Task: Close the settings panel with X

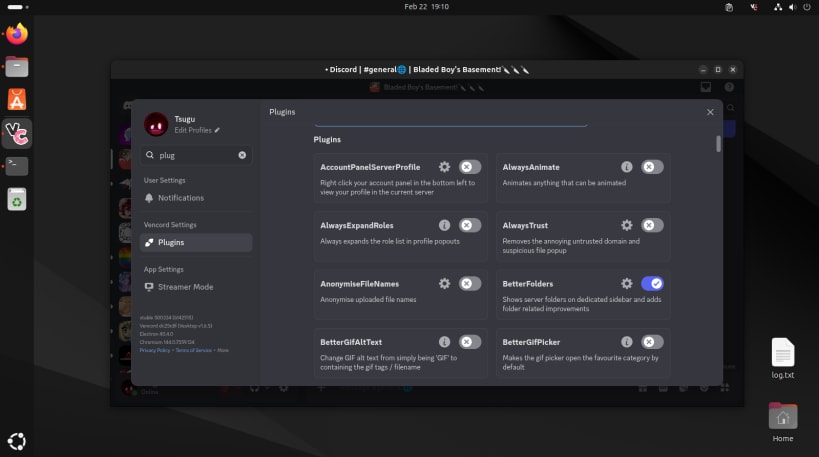Action: pos(710,112)
